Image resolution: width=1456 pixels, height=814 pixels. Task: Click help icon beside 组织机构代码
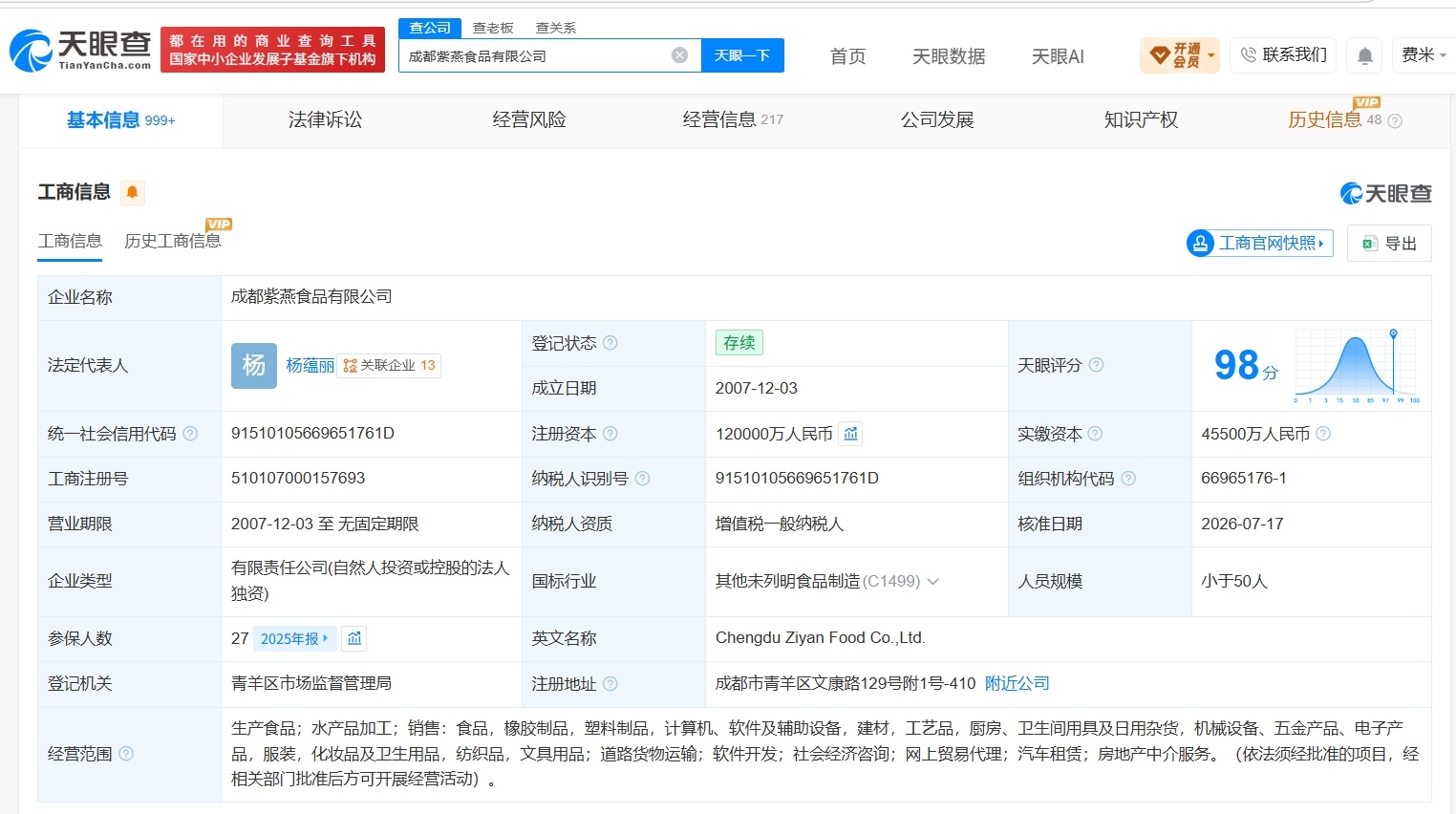tap(1128, 479)
